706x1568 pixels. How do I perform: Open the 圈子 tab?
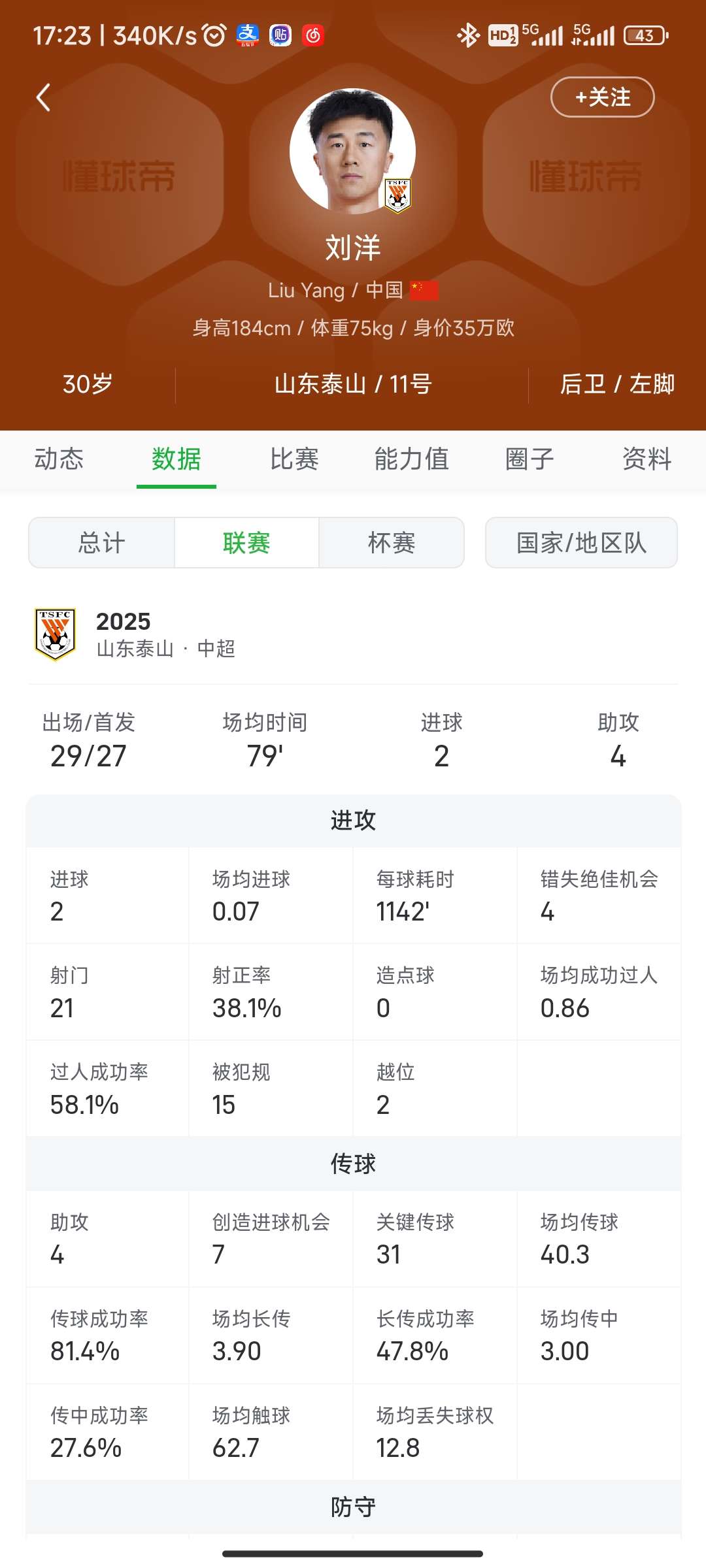tap(529, 459)
